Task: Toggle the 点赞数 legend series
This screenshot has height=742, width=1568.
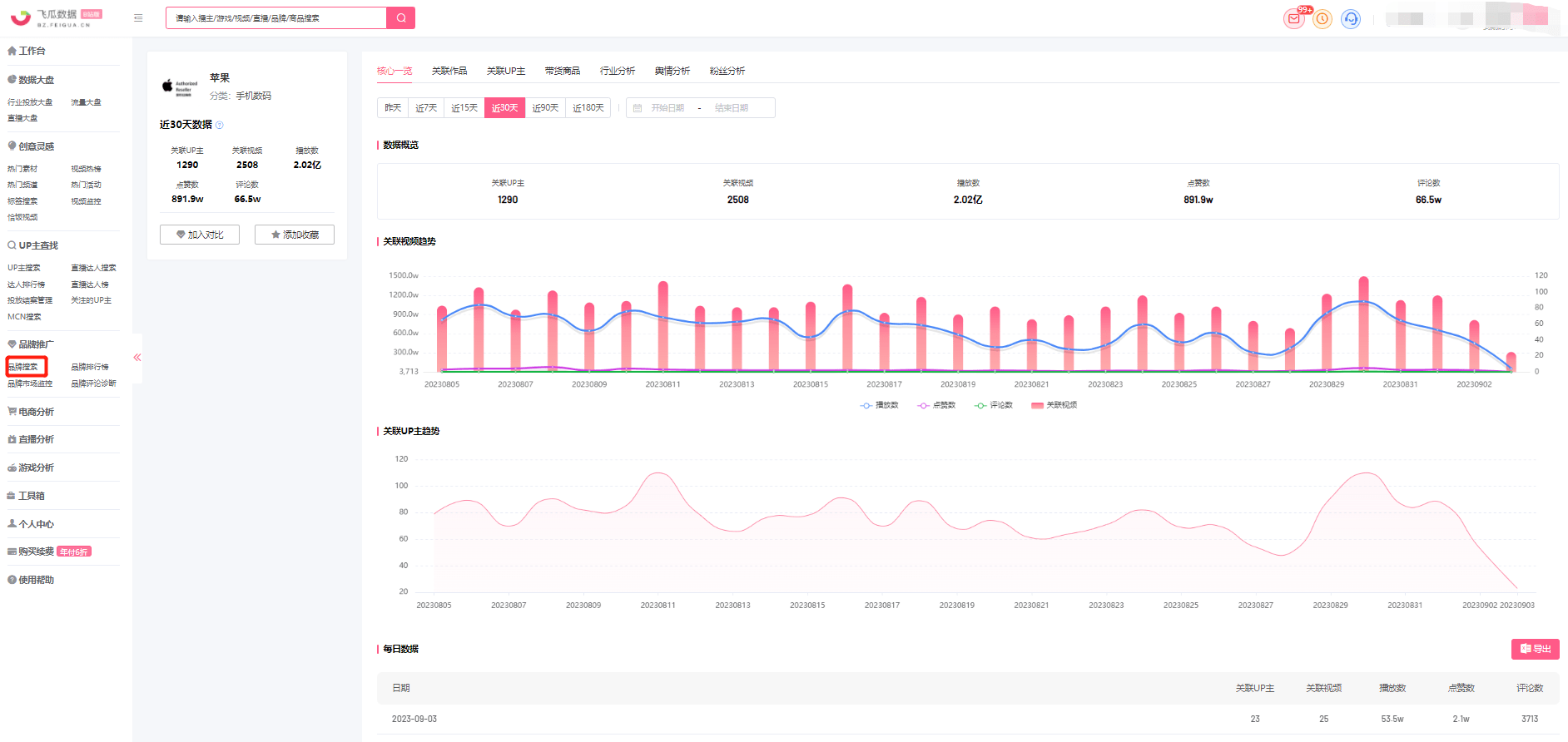Action: point(936,405)
